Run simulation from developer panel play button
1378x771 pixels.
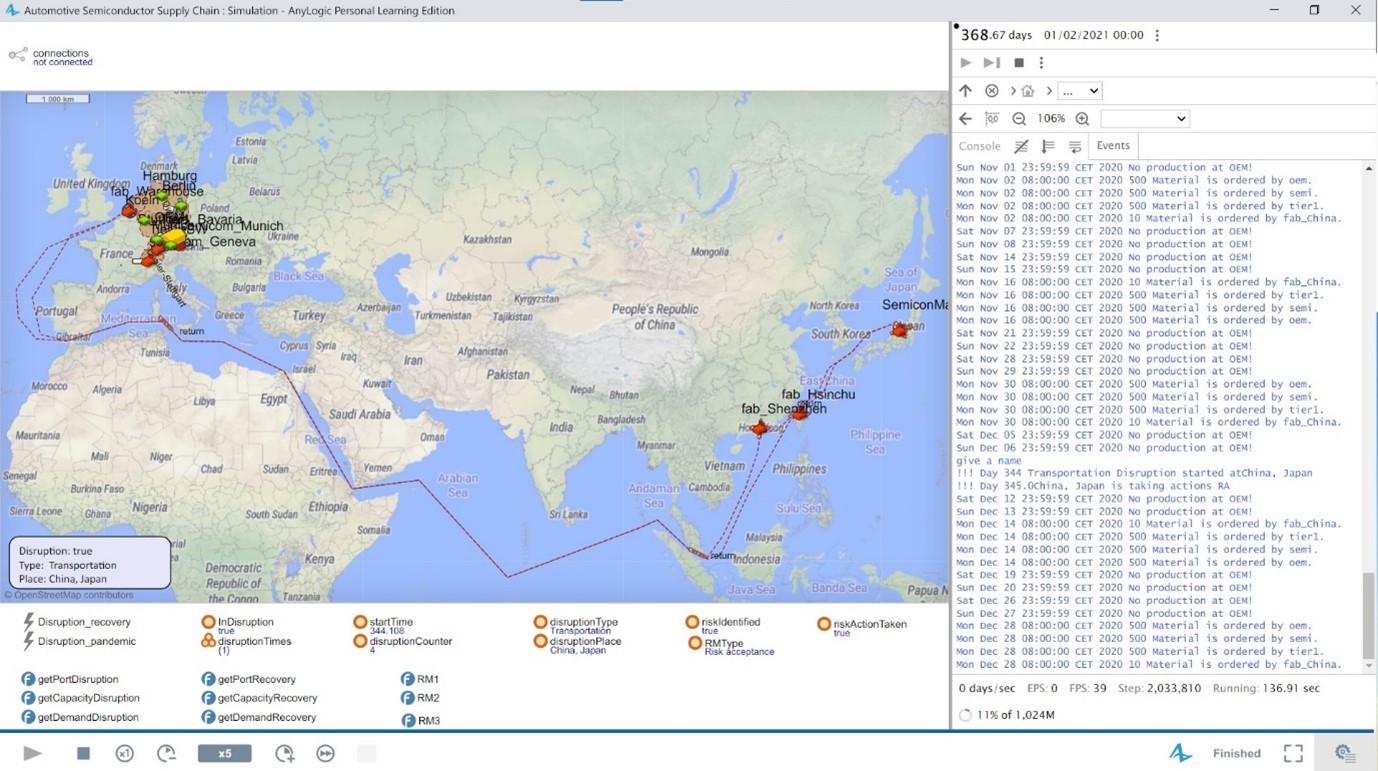click(x=965, y=62)
